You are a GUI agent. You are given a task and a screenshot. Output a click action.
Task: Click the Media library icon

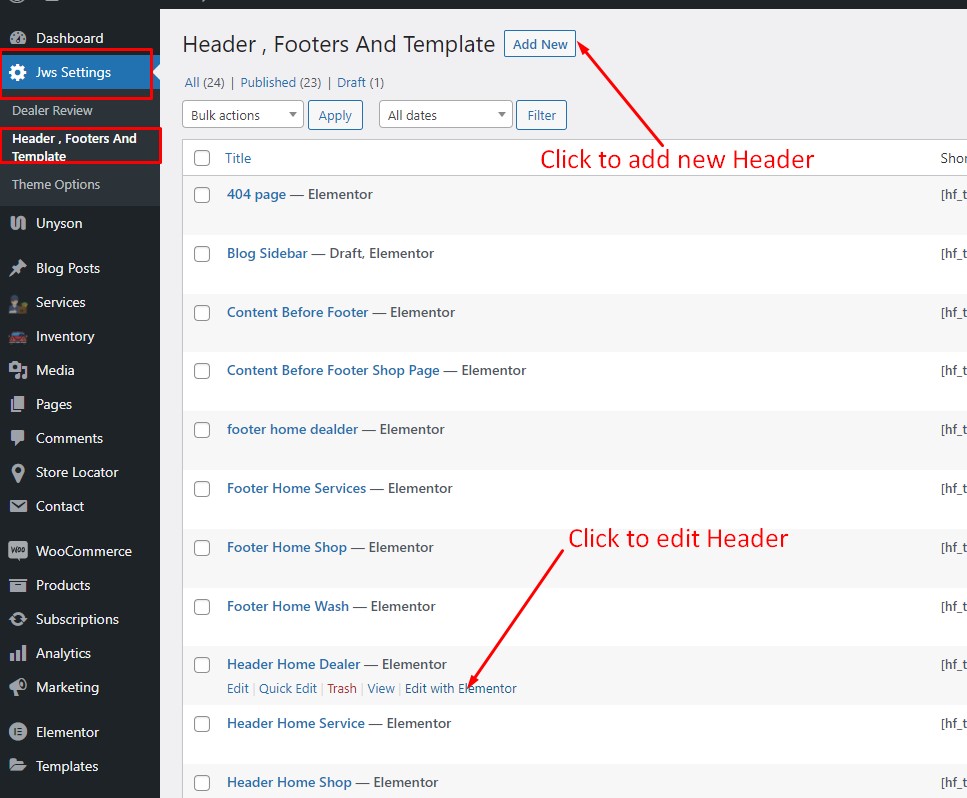point(17,370)
